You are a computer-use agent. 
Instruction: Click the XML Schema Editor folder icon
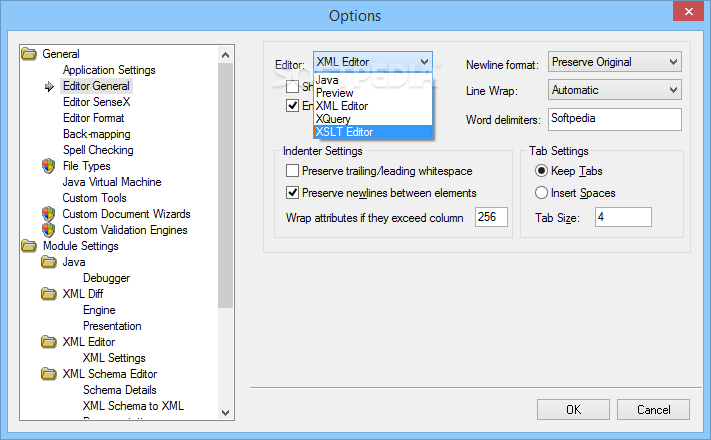(48, 374)
